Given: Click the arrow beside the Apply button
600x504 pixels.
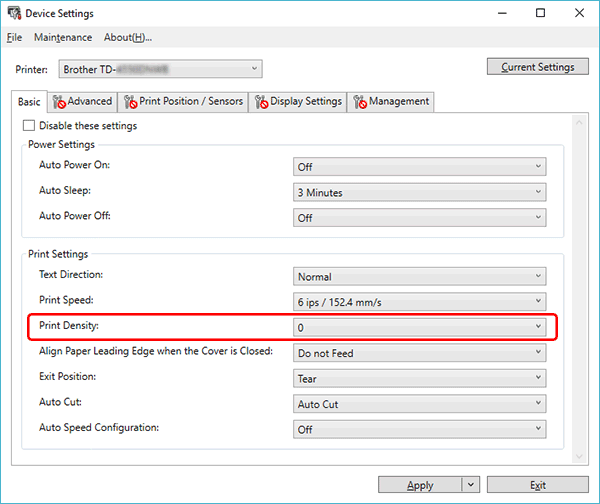Looking at the screenshot, I should pos(471,485).
